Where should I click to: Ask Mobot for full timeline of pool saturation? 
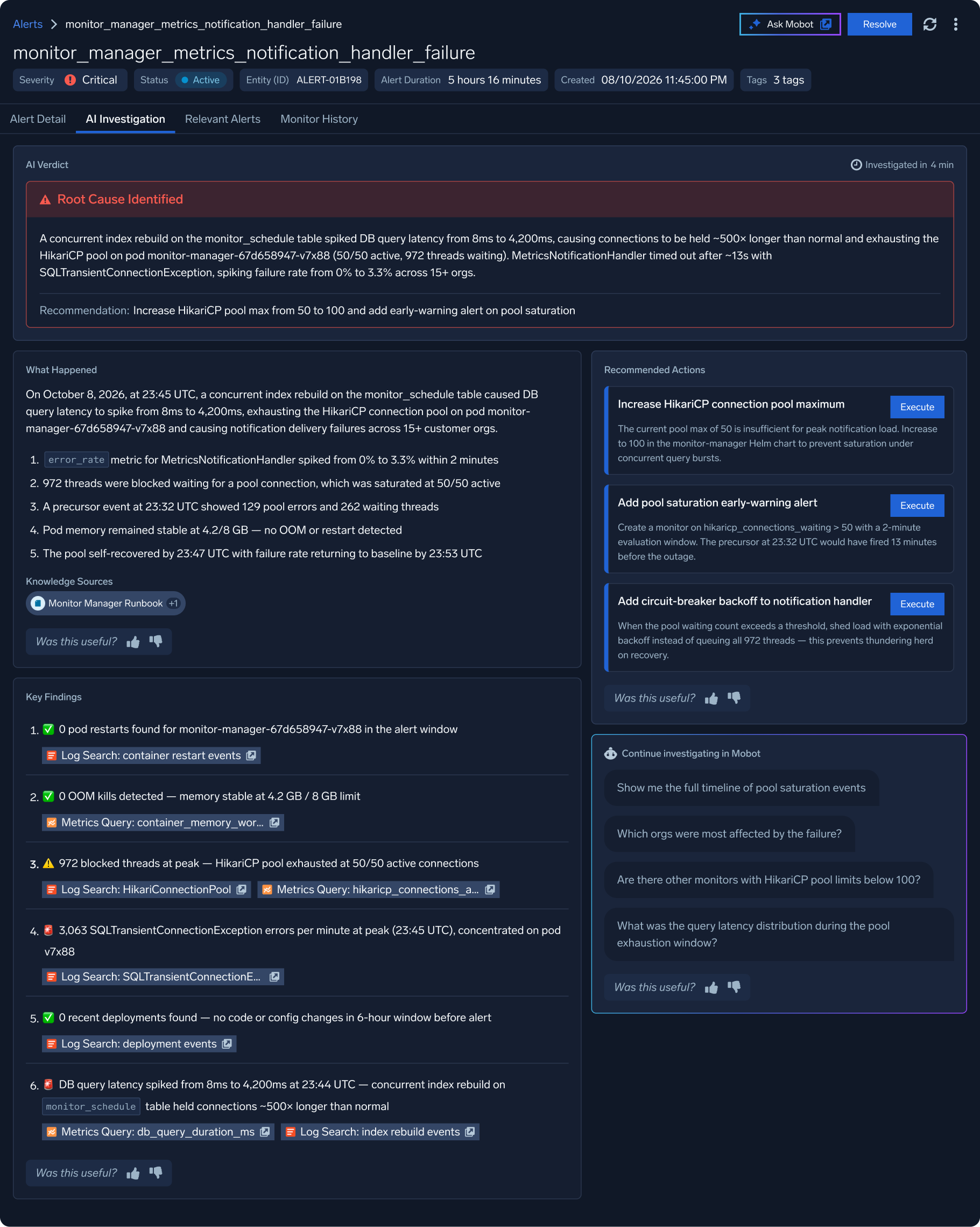[741, 788]
